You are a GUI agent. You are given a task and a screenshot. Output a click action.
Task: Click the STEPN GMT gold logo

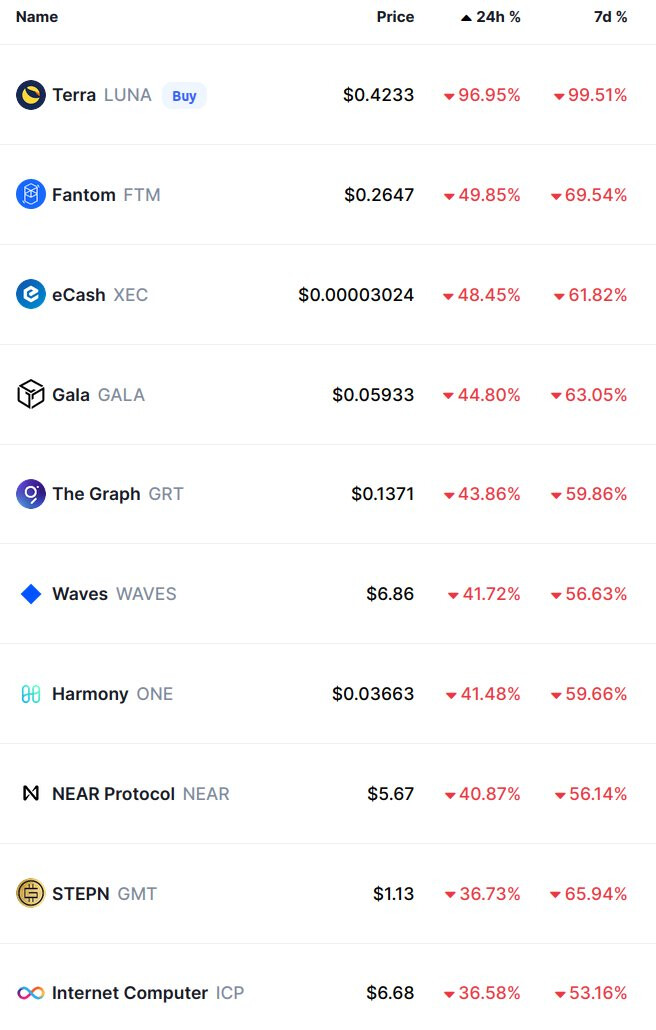31,893
